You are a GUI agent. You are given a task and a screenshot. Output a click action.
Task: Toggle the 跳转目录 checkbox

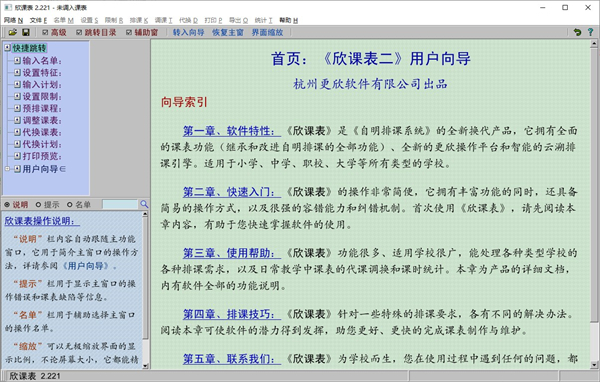point(79,33)
